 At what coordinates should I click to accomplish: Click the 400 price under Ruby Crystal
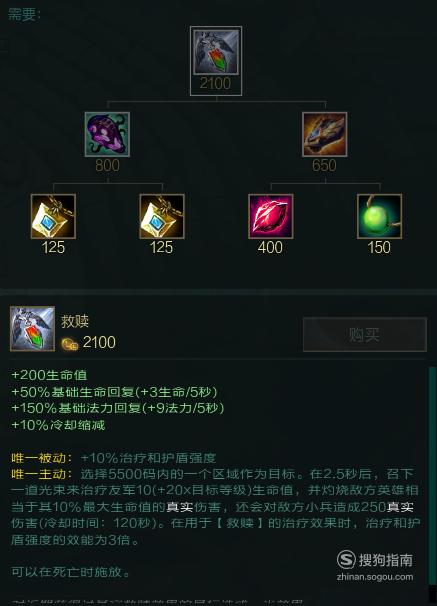pyautogui.click(x=270, y=247)
